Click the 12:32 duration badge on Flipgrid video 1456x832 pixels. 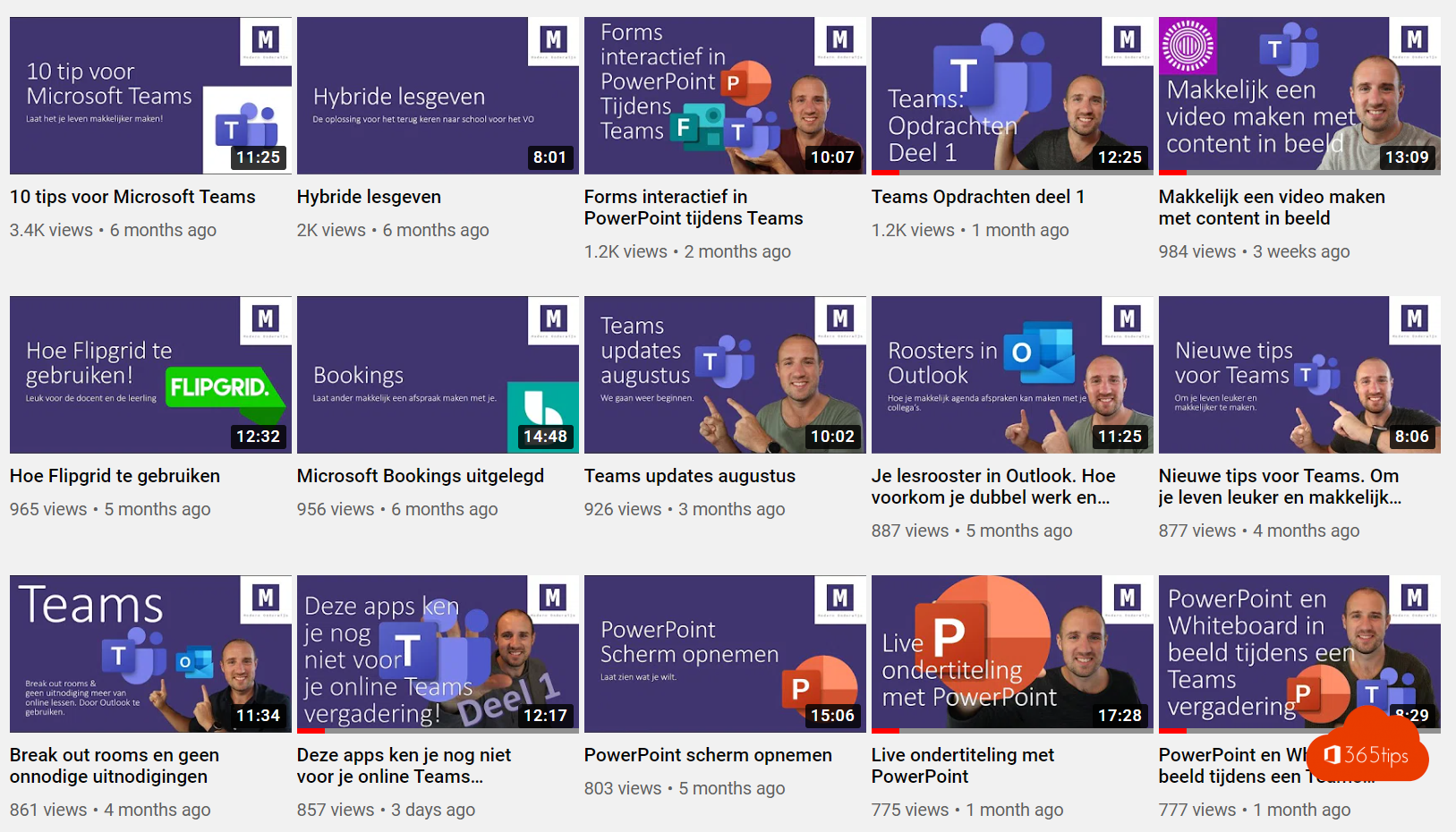(x=259, y=437)
